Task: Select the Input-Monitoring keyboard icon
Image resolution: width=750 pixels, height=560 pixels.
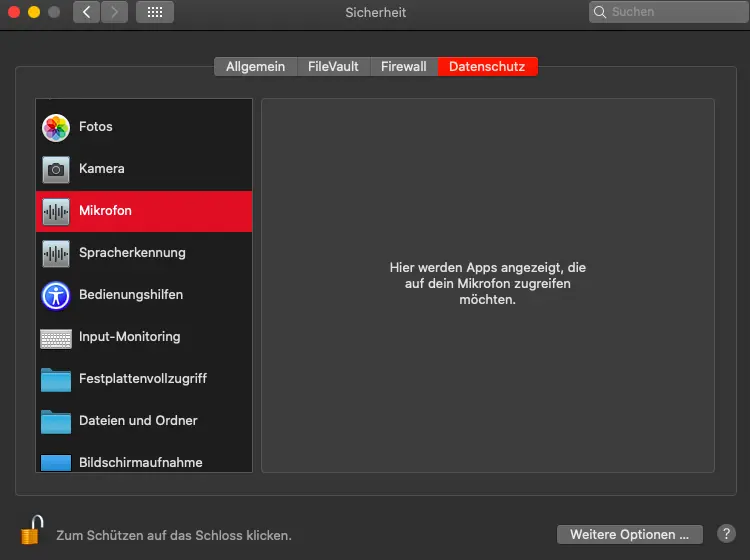Action: pyautogui.click(x=56, y=337)
